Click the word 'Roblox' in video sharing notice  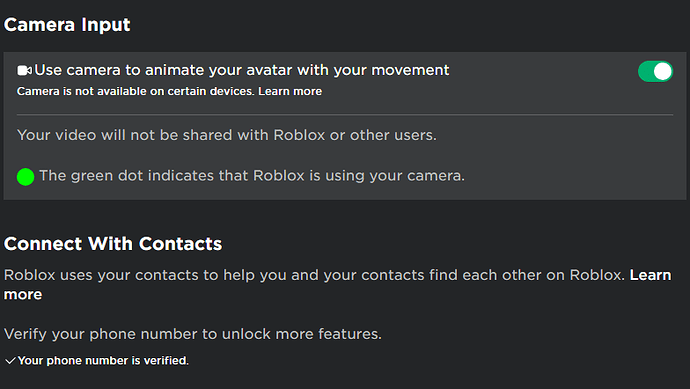299,135
